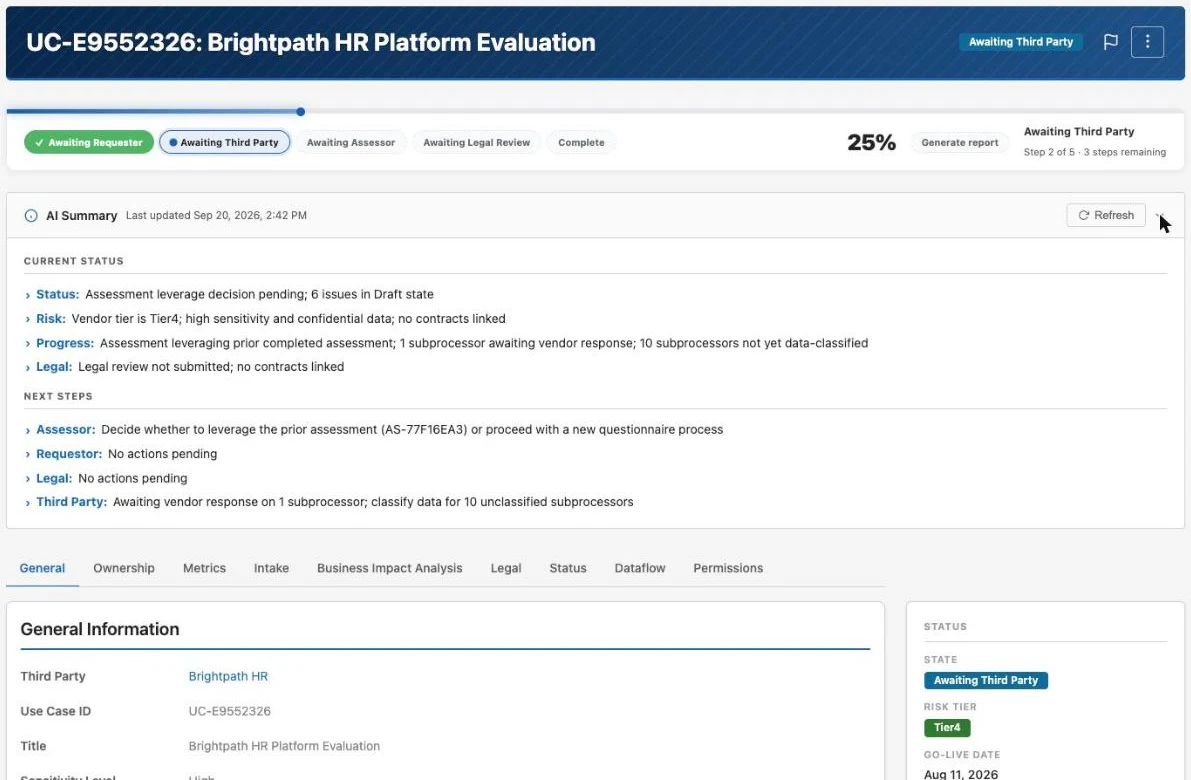Viewport: 1191px width, 780px height.
Task: Expand the Third Party next step
Action: pyautogui.click(x=28, y=502)
